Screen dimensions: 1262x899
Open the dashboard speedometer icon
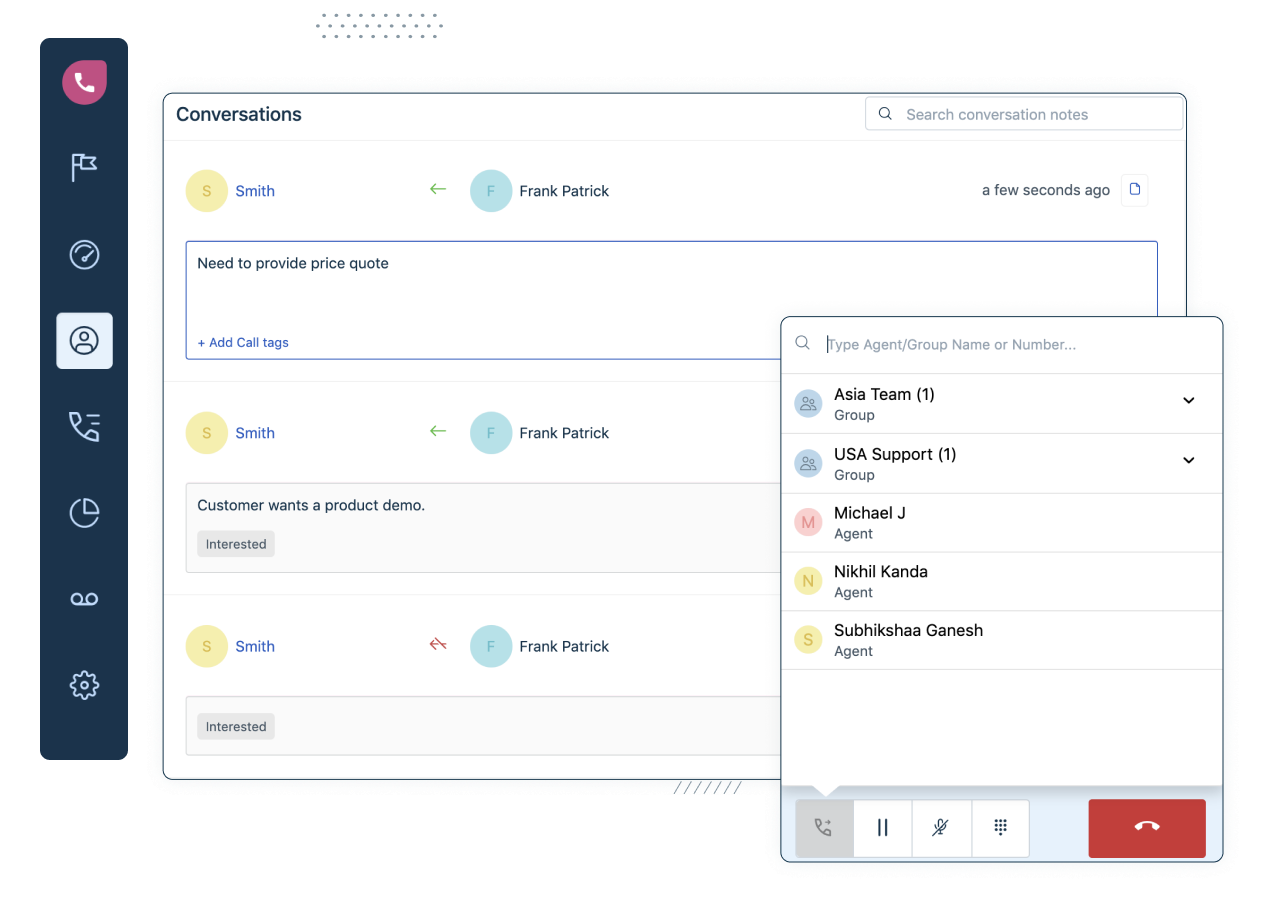click(x=84, y=255)
